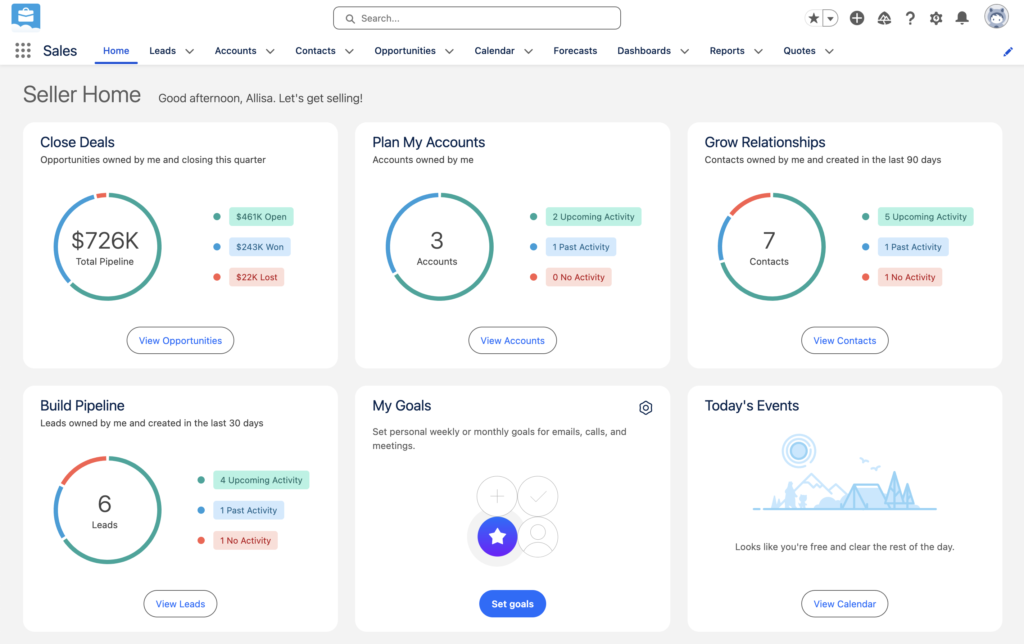Click the user profile avatar
This screenshot has height=644, width=1024.
click(x=996, y=17)
